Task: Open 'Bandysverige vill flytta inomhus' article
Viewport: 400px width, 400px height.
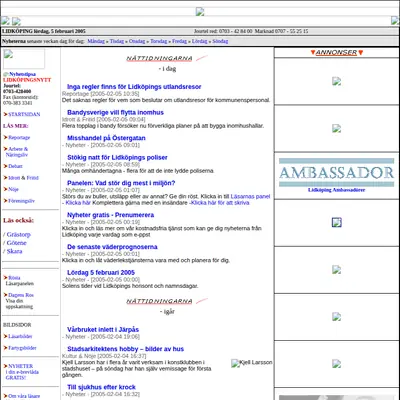Action: click(115, 113)
